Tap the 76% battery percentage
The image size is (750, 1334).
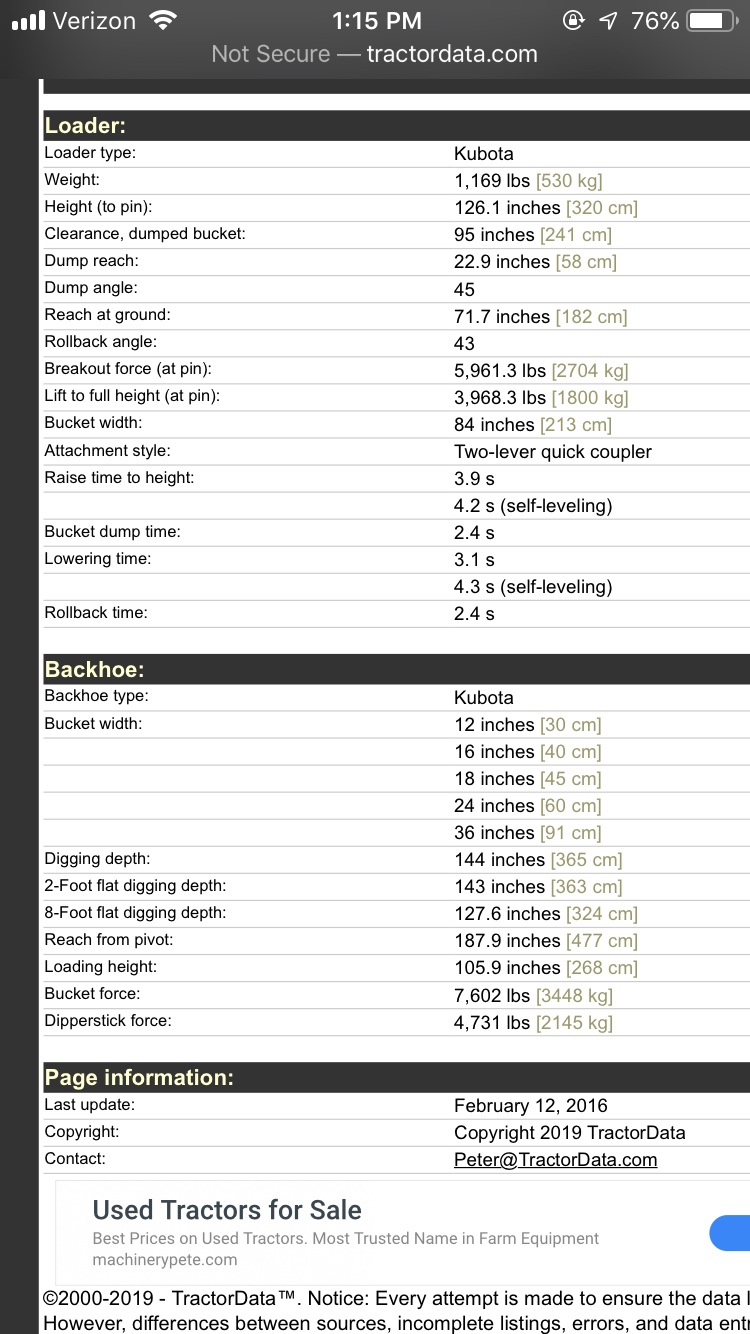tap(655, 21)
